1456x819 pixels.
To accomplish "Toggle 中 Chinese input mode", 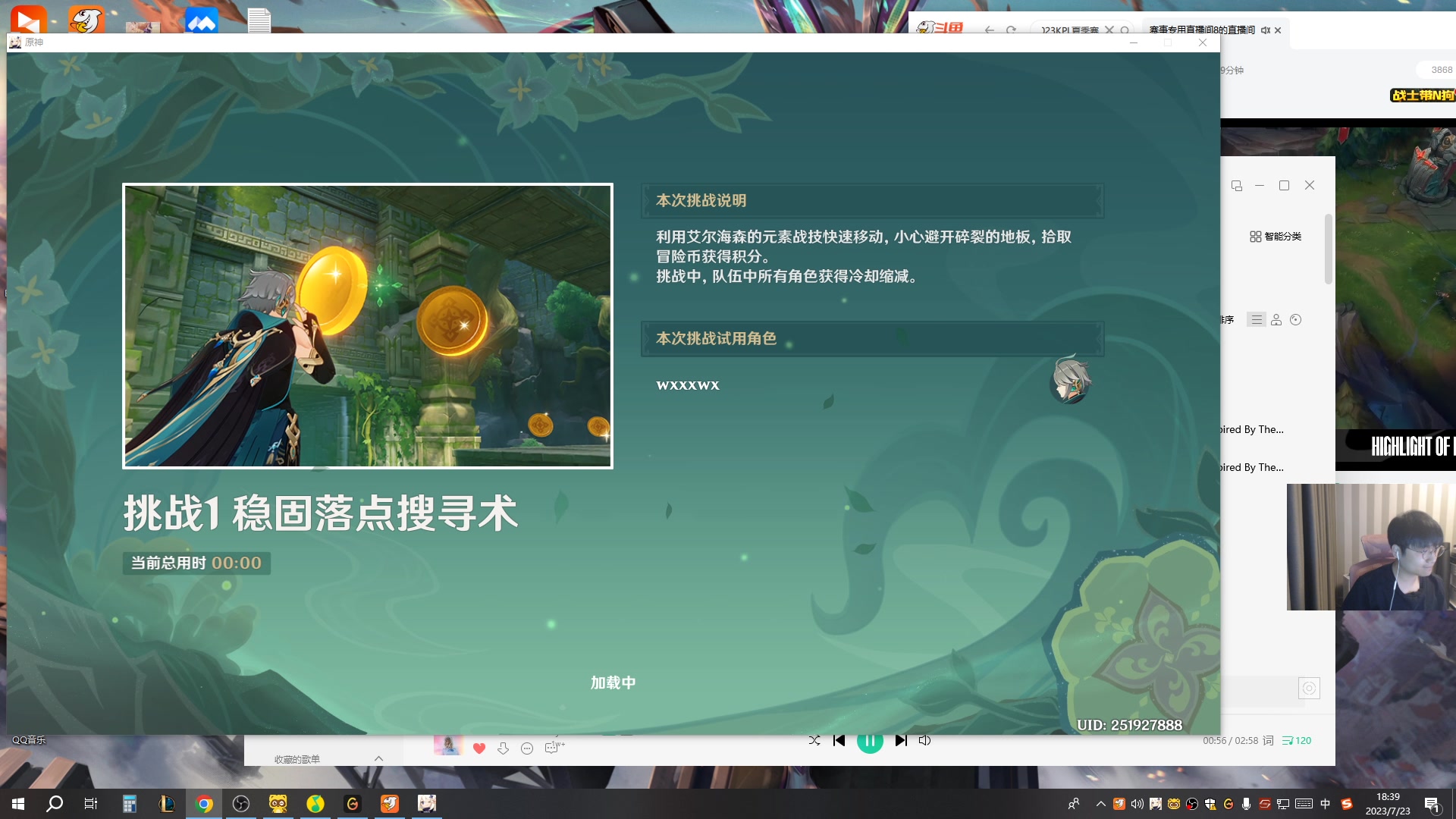I will [x=1326, y=804].
